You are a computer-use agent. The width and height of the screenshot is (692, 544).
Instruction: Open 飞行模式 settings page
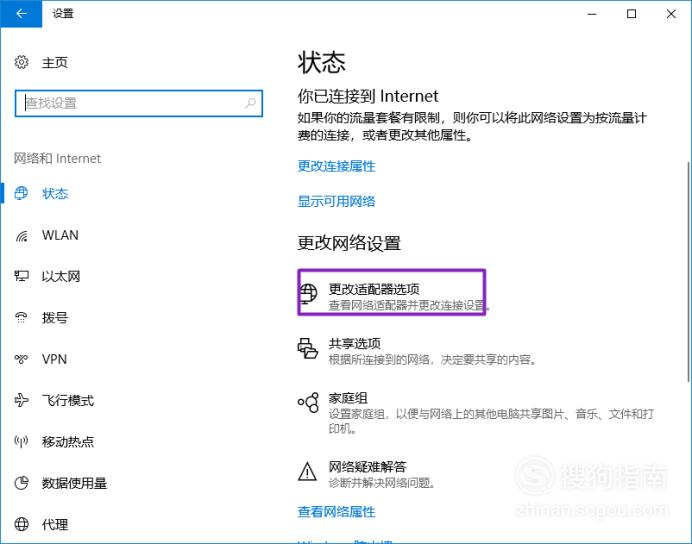tap(68, 401)
